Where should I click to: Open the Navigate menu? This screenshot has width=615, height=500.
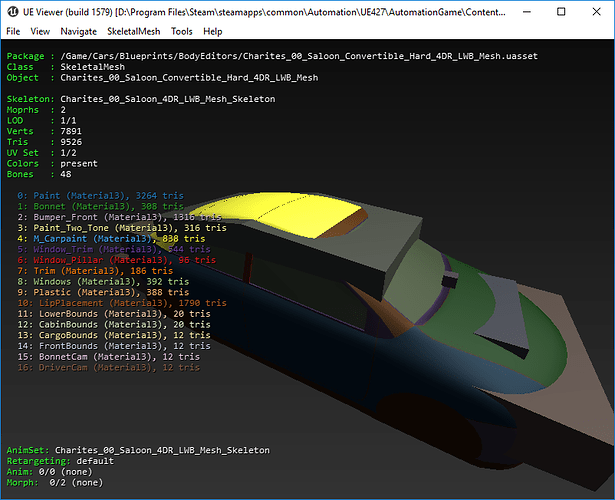(78, 31)
